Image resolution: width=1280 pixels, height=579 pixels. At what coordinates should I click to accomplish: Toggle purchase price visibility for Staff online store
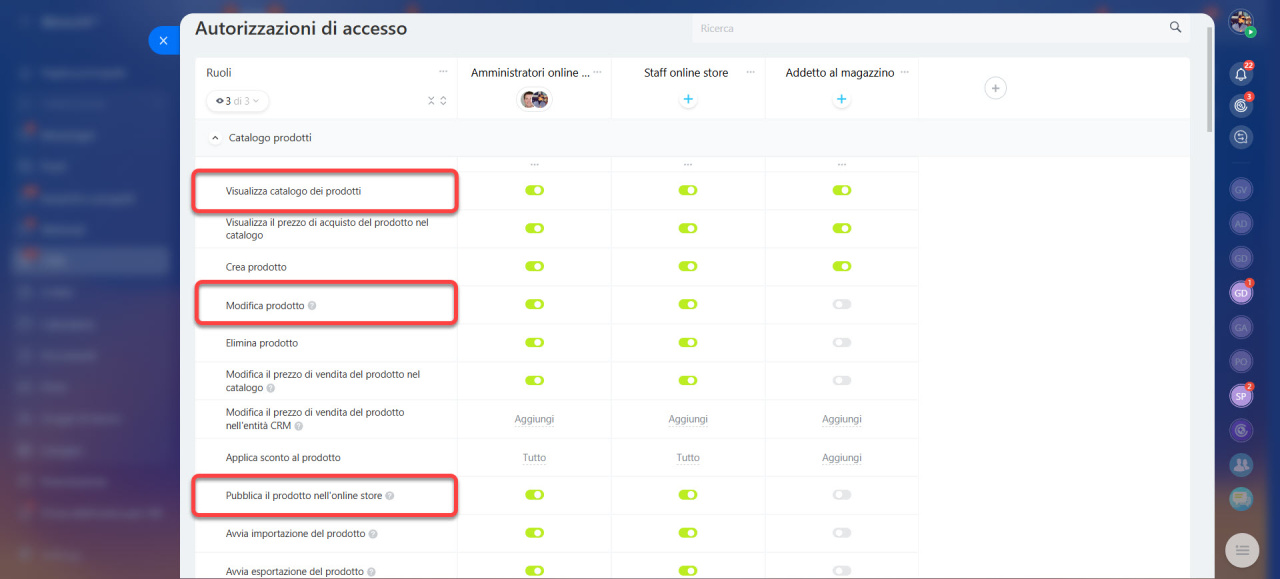pyautogui.click(x=688, y=228)
